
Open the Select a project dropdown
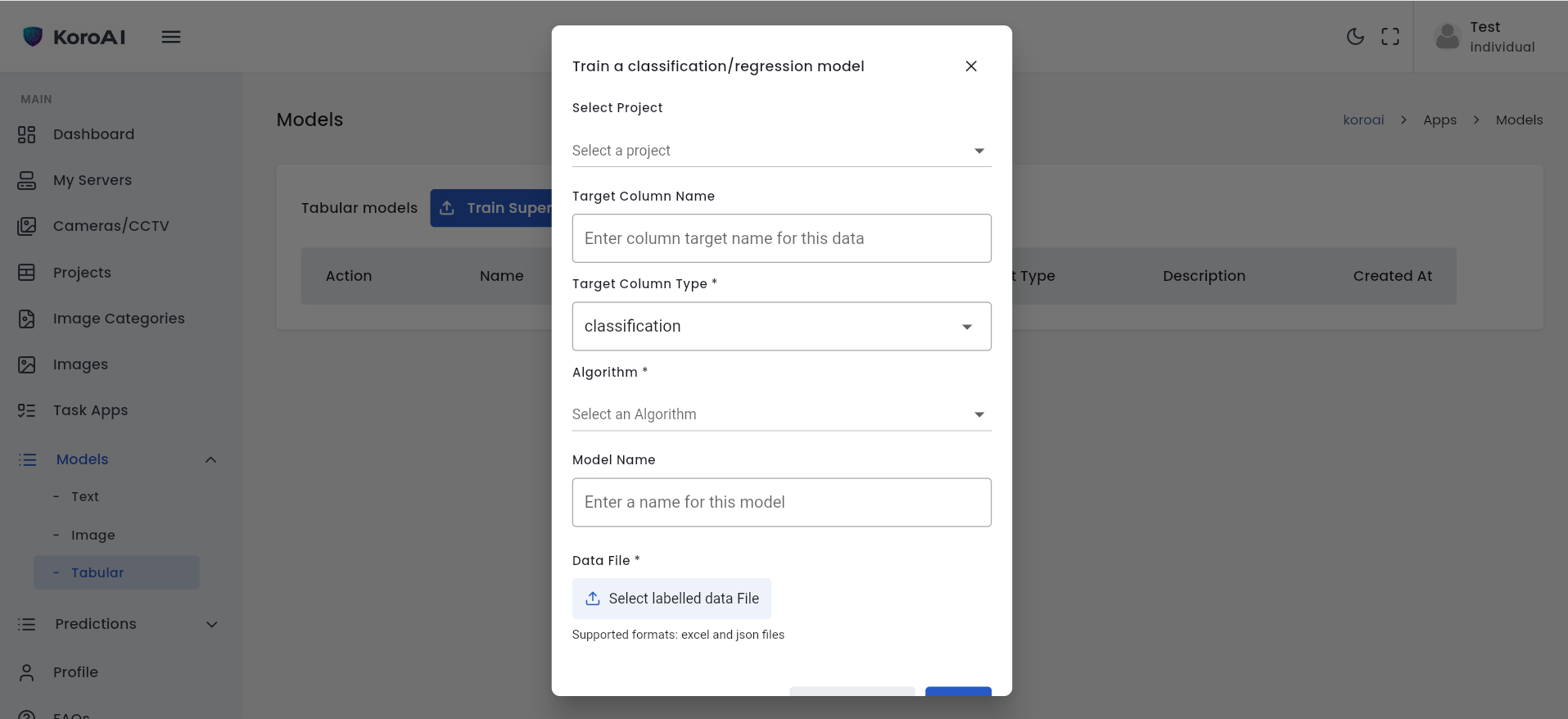pyautogui.click(x=781, y=151)
